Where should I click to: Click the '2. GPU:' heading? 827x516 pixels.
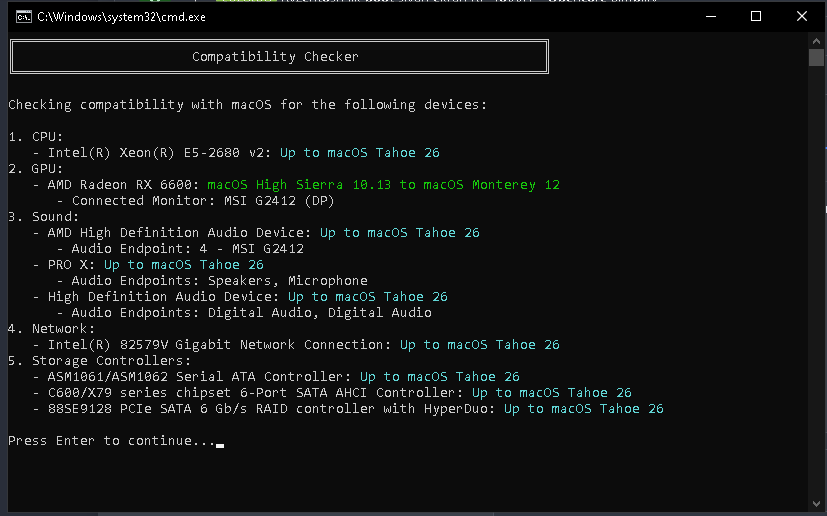[35, 168]
